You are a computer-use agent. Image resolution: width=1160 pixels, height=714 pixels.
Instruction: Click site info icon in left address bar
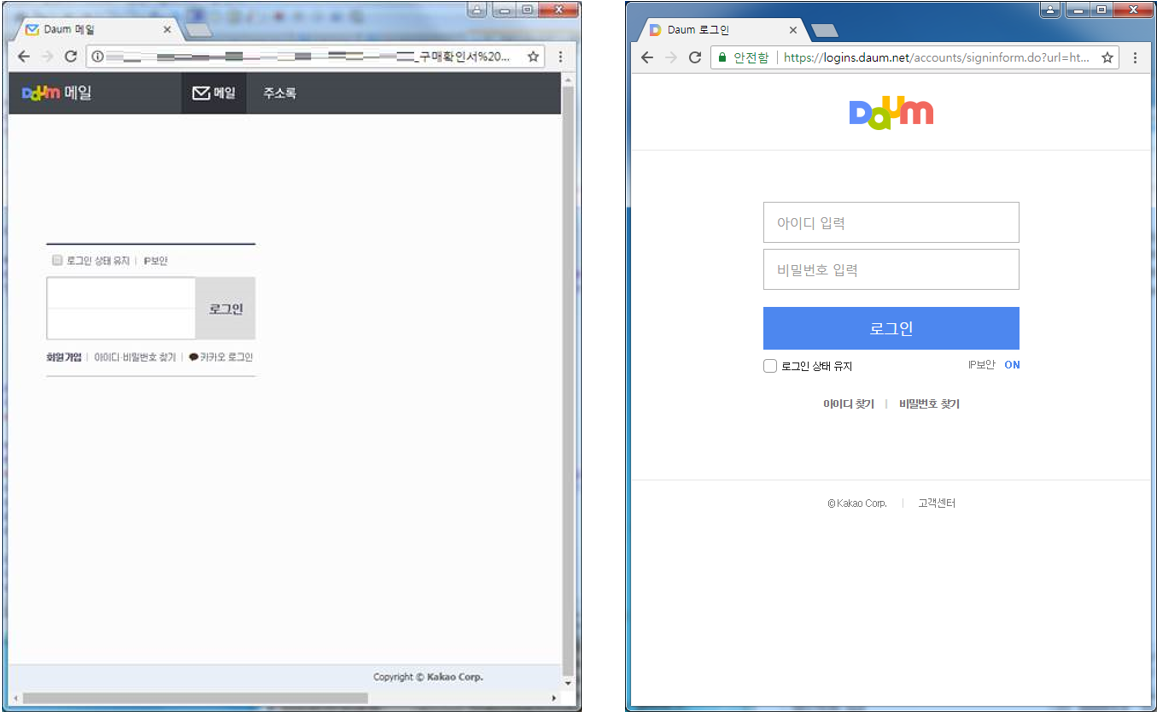pos(97,56)
